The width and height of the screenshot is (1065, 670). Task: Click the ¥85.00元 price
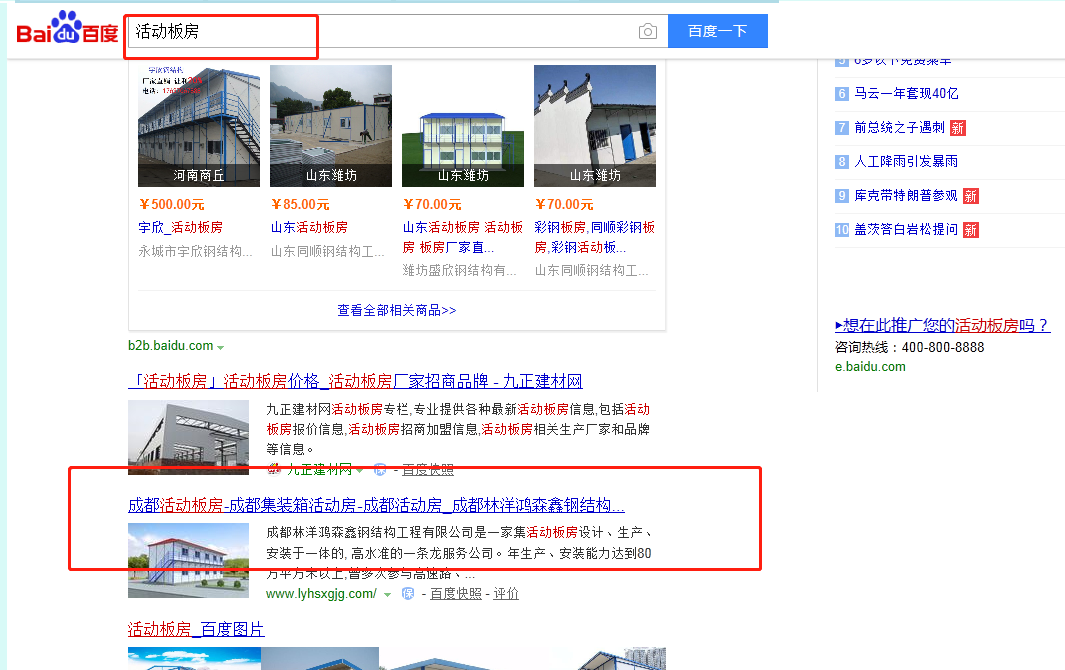click(x=300, y=205)
